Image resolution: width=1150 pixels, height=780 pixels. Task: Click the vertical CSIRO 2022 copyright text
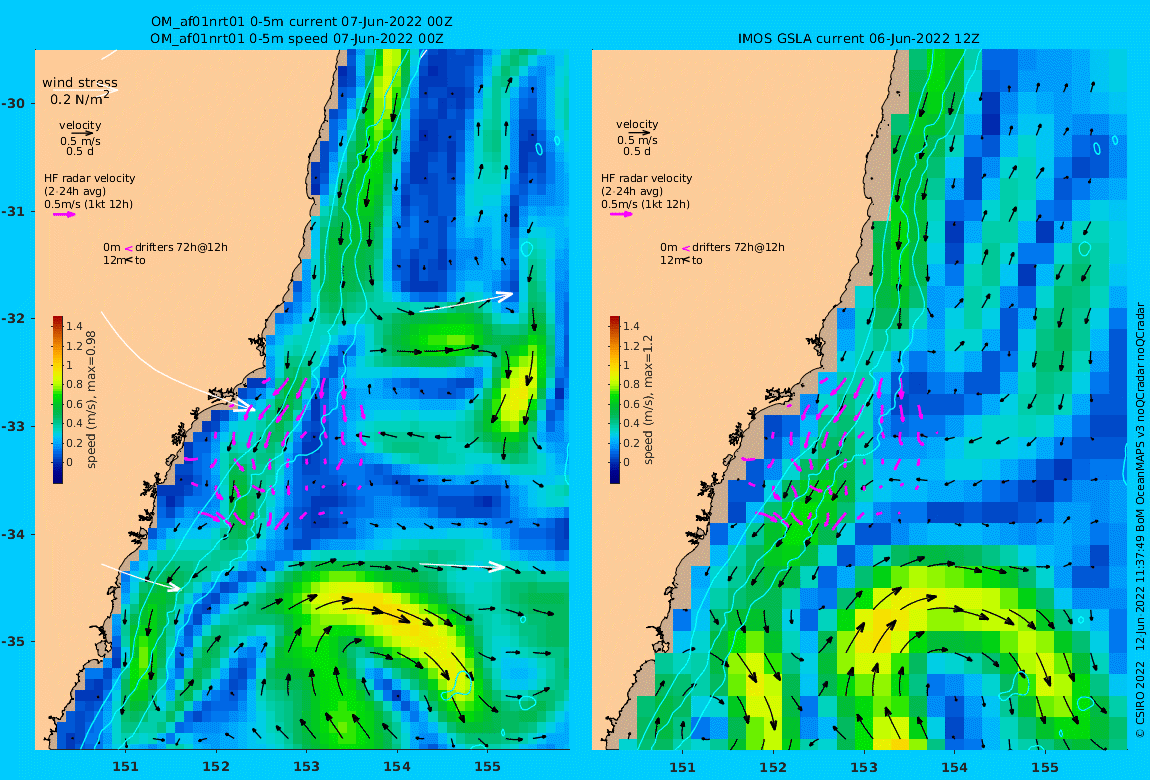[x=1140, y=520]
